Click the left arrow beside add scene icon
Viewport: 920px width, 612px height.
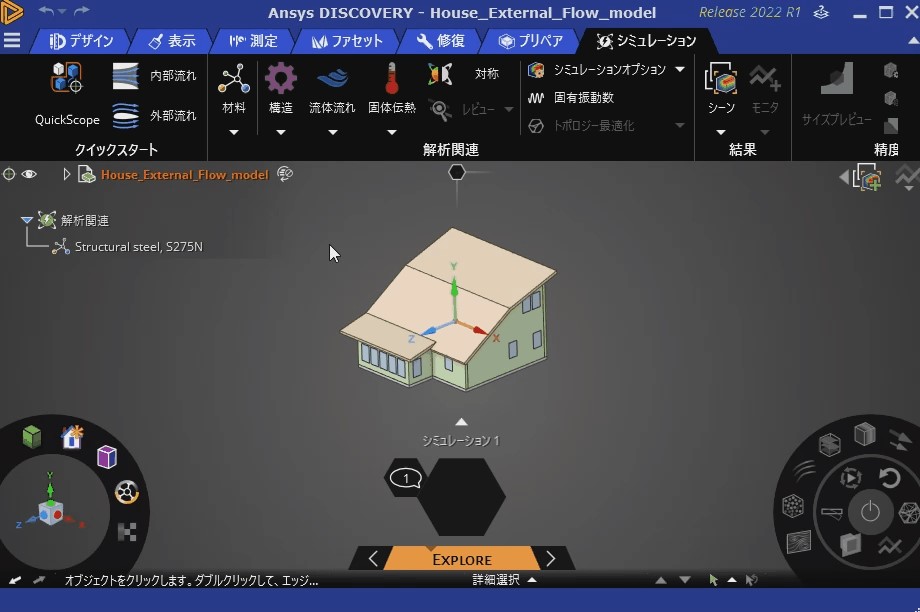tap(844, 177)
